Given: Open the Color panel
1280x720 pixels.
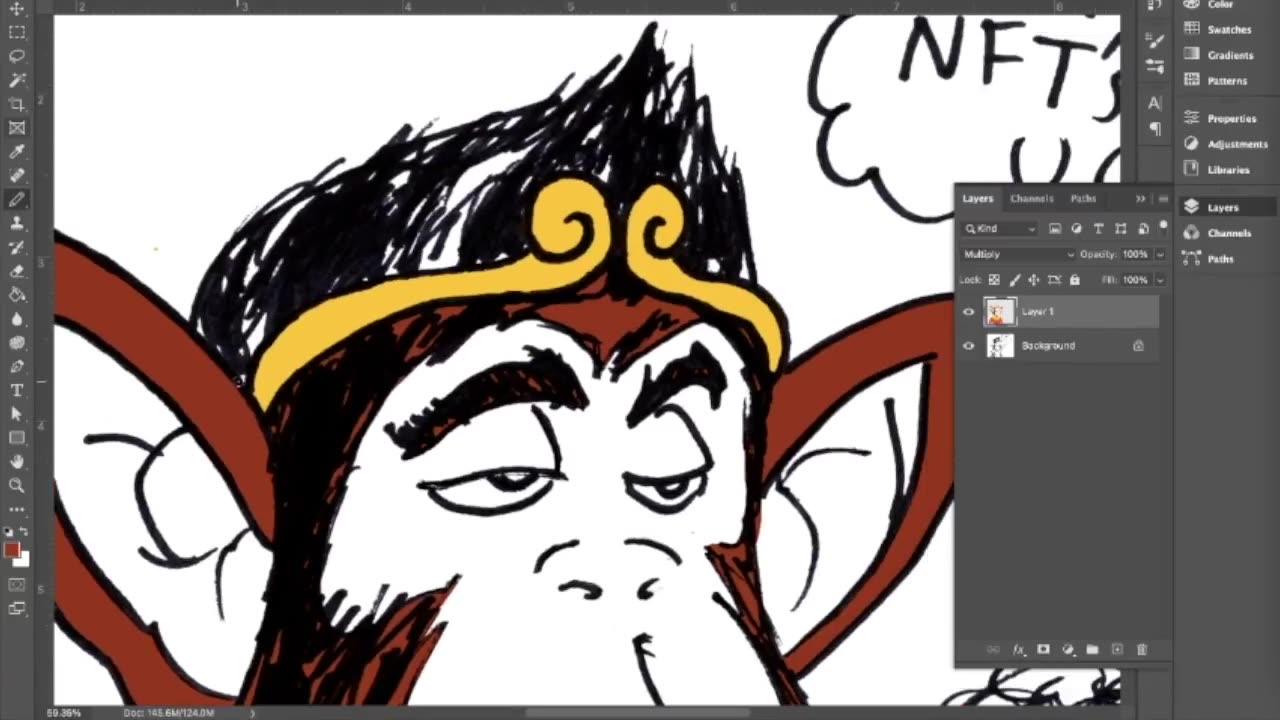Looking at the screenshot, I should (1220, 5).
